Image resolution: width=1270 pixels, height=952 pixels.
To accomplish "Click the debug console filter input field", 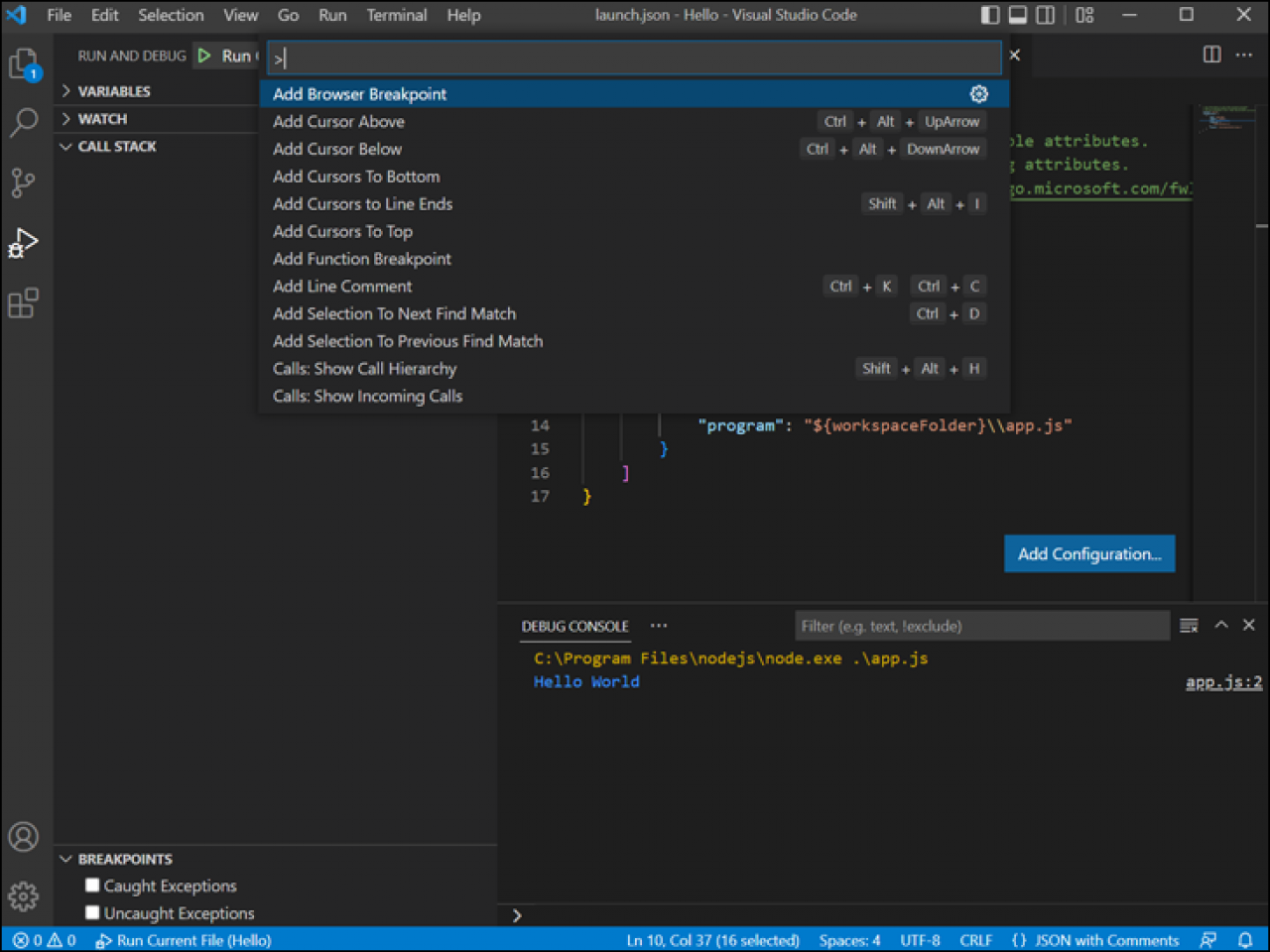I will coord(982,625).
